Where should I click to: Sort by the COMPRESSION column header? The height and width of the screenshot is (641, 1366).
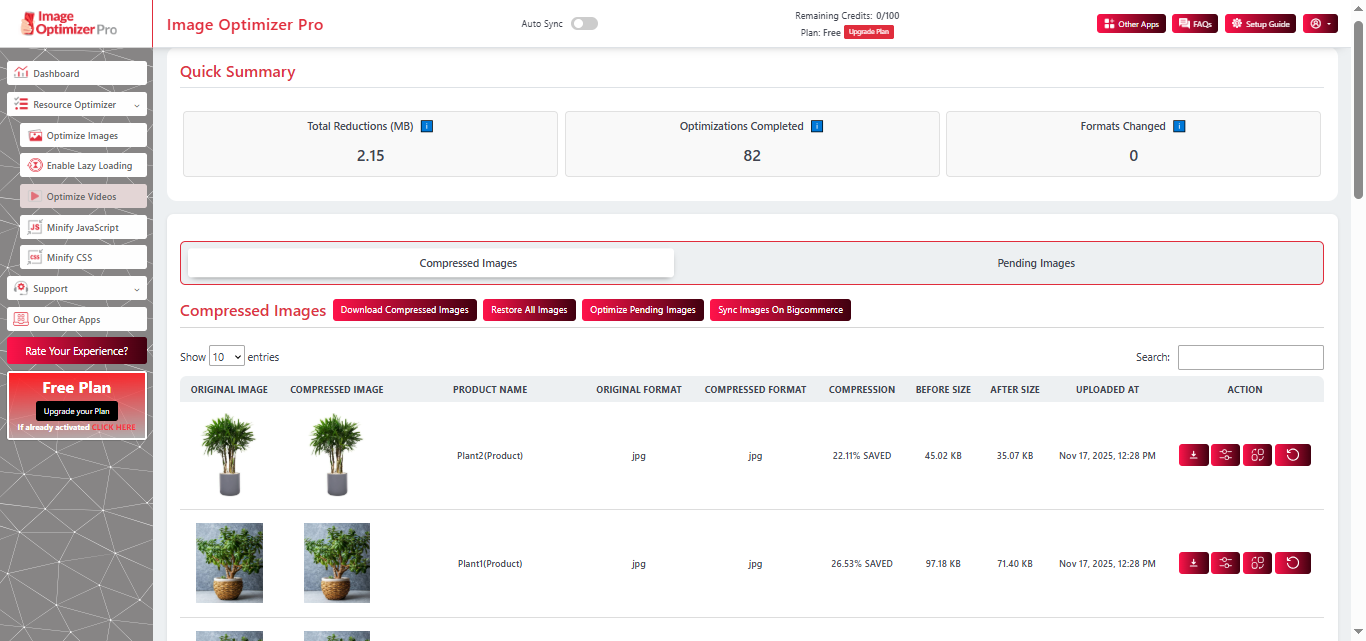[862, 390]
